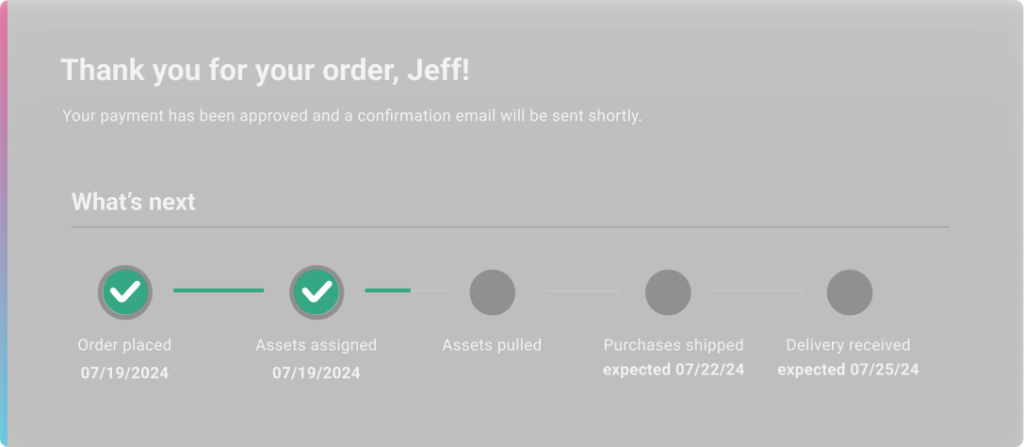Click the 07/19/2024 date under Assets assigned
Screen dimensions: 1024x447
tap(316, 372)
